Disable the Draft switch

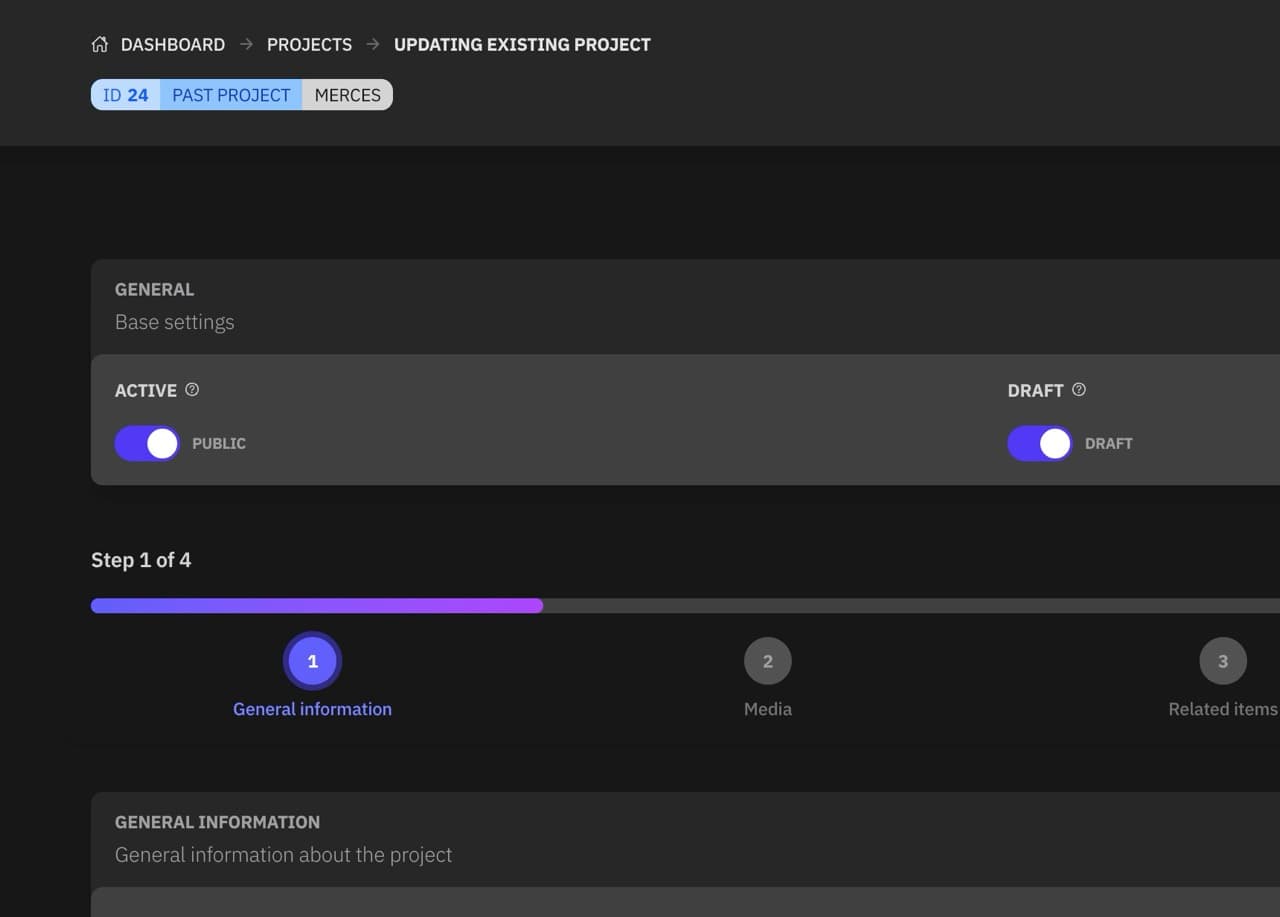tap(1039, 443)
